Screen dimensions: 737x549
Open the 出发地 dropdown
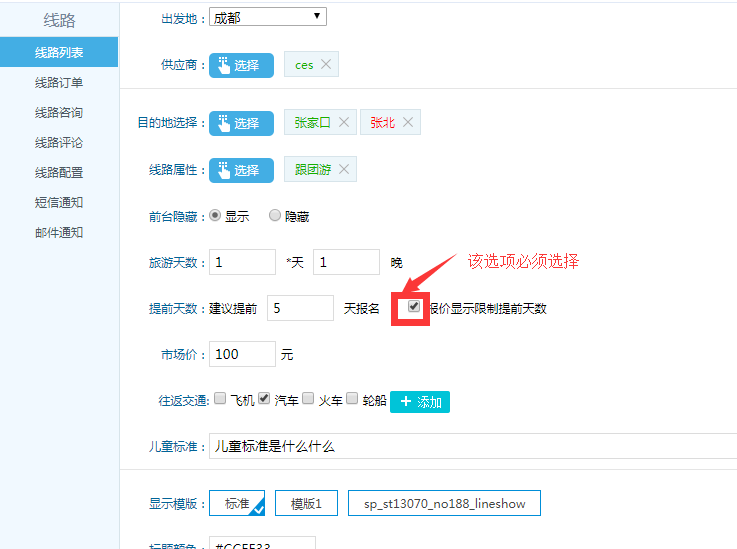(267, 16)
